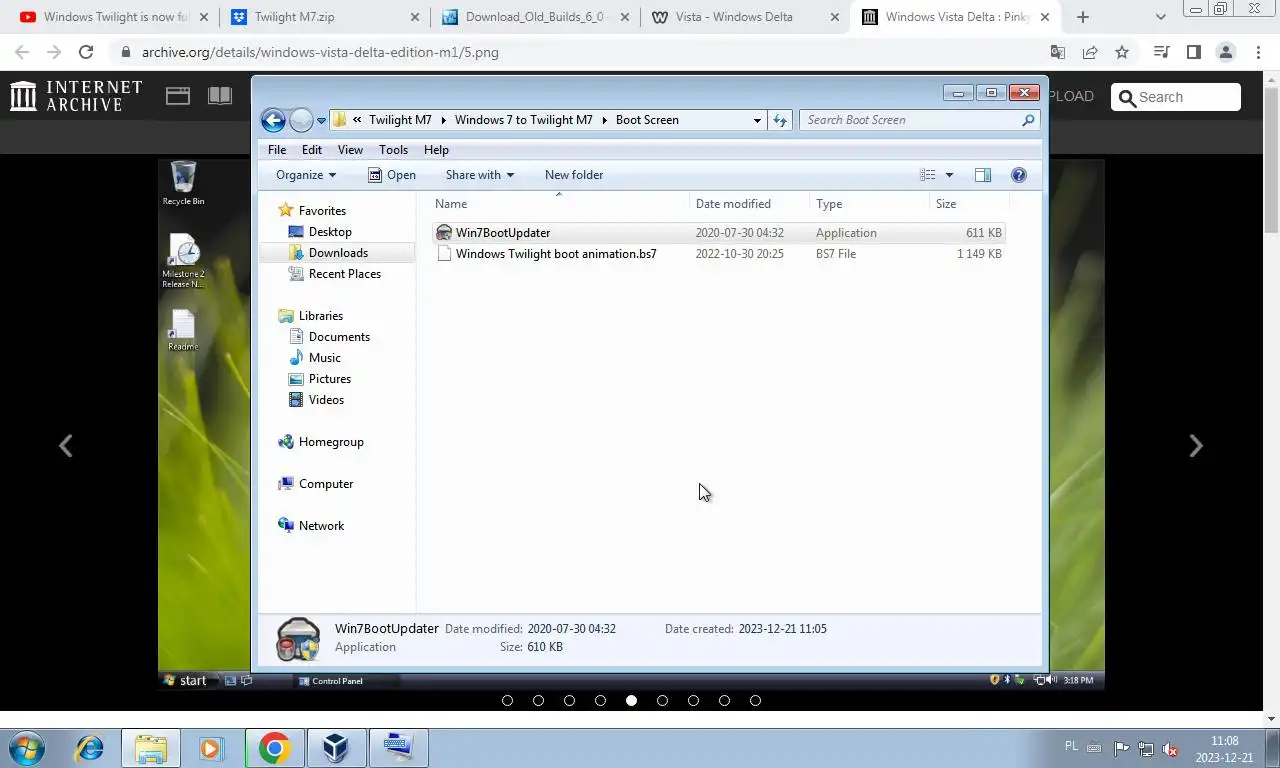
Task: Click the Open toolbar button
Action: point(392,175)
